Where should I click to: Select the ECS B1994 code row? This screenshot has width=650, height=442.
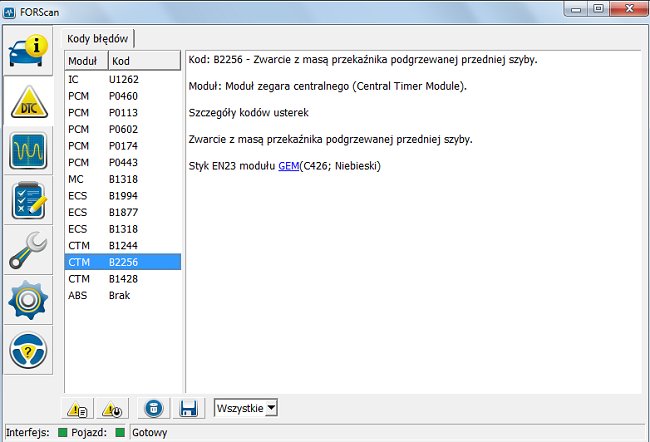tap(122, 193)
